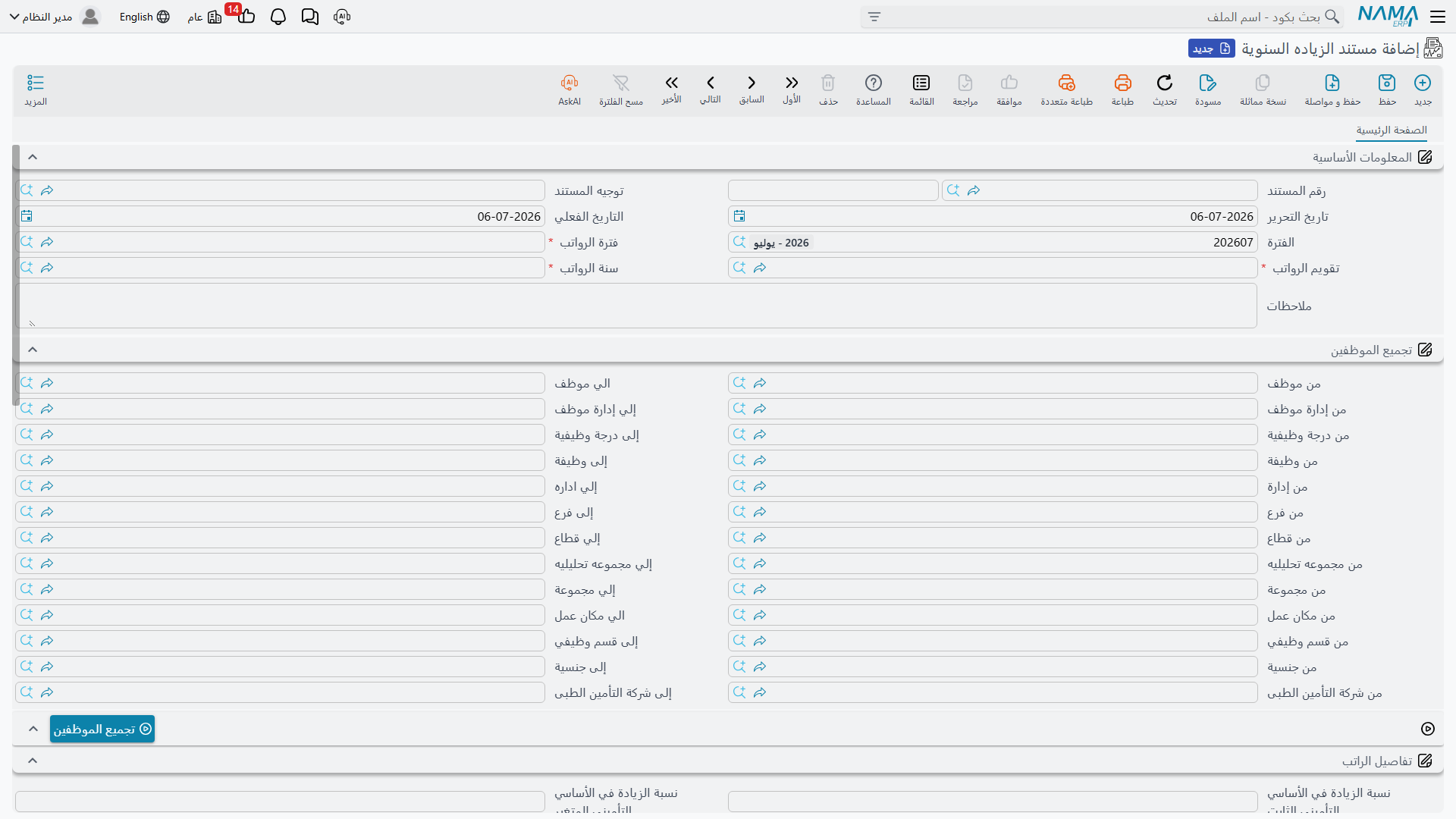Switch language to English
This screenshot has height=819, width=1456.
coord(144,17)
